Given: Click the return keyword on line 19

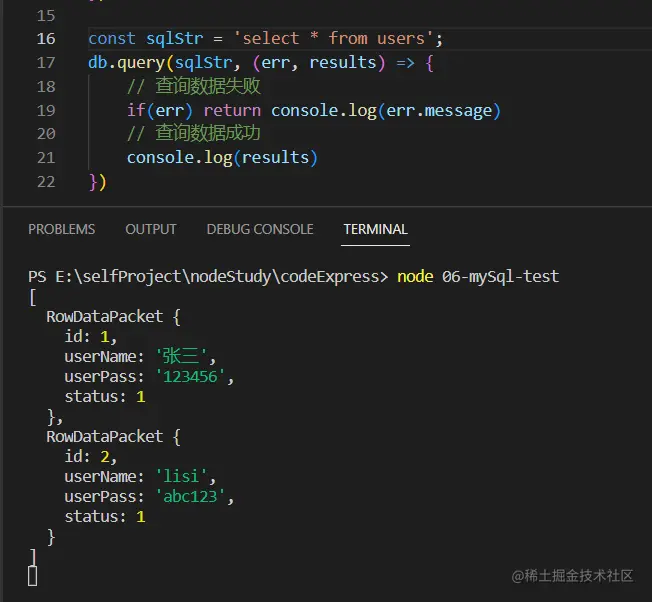Looking at the screenshot, I should (232, 111).
